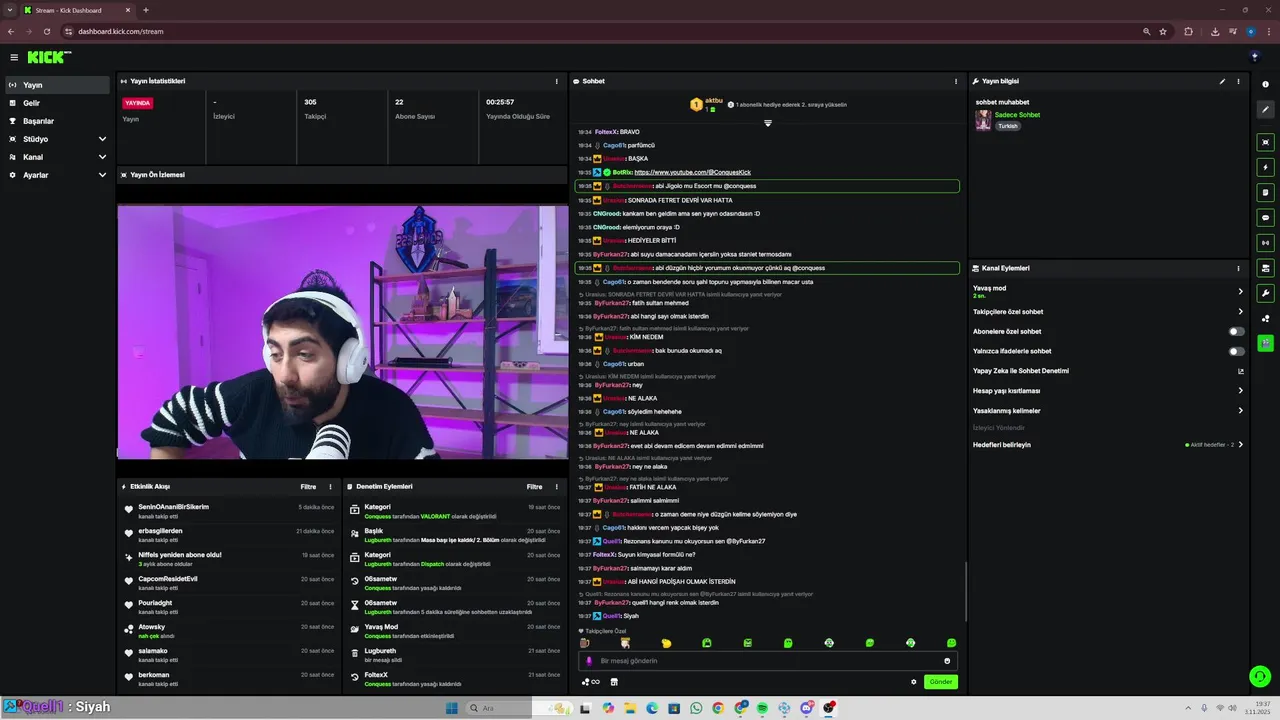The width and height of the screenshot is (1280, 720).
Task: Open Discord from the taskbar
Action: (x=807, y=708)
